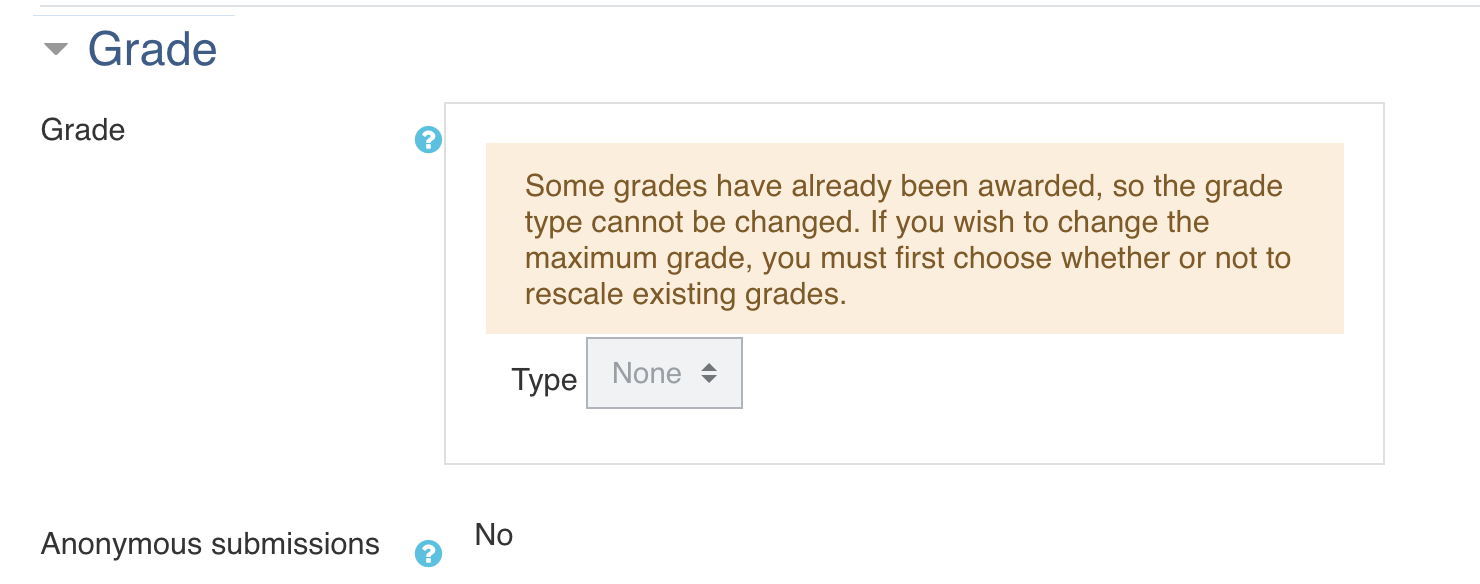Click the No value for Anonymous submissions

tap(494, 535)
